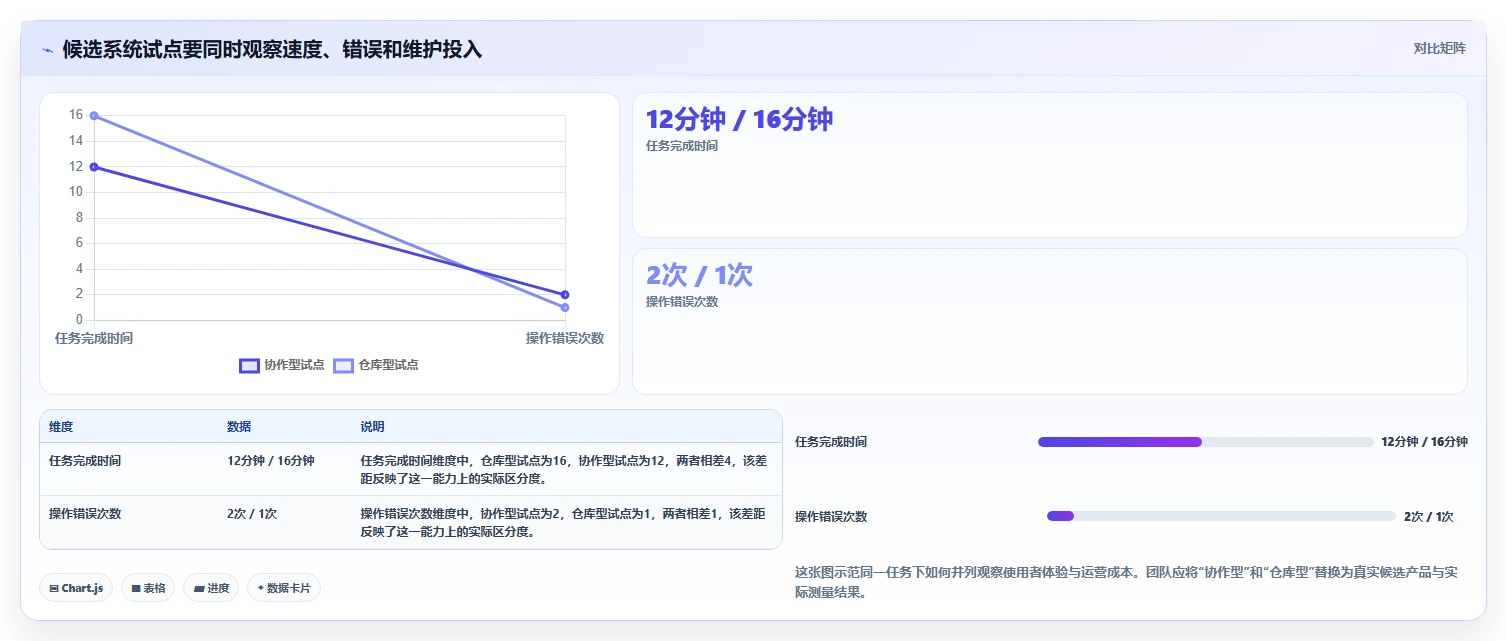
Task: Click the 操作错误次数 progress bar
Action: (x=1221, y=516)
